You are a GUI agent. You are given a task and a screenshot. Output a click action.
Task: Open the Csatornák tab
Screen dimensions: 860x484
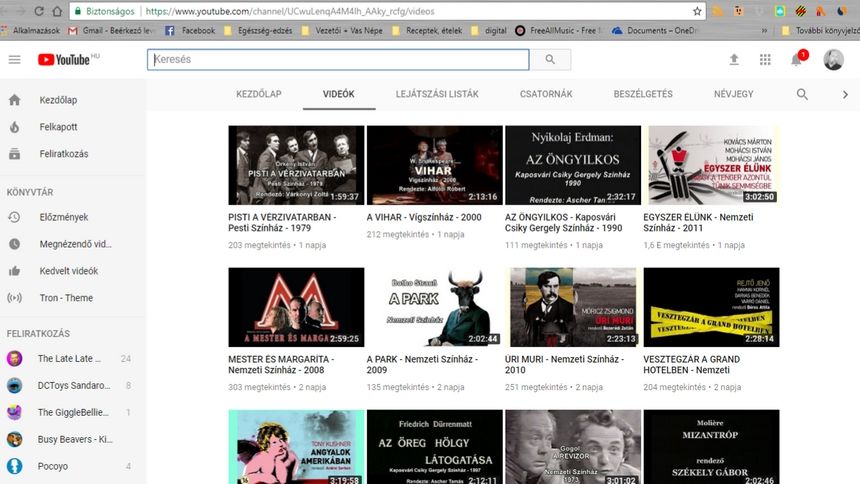click(x=546, y=94)
